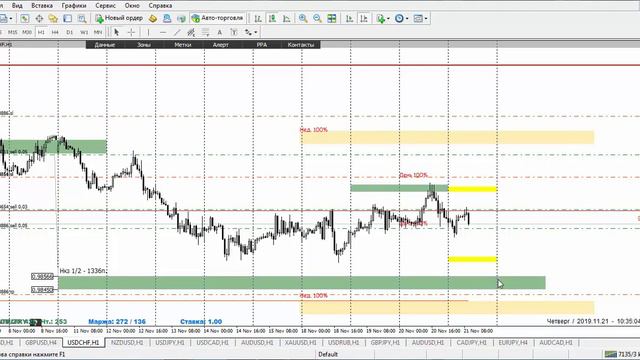
Task: Select the cursor arrow tool
Action: pos(117,32)
